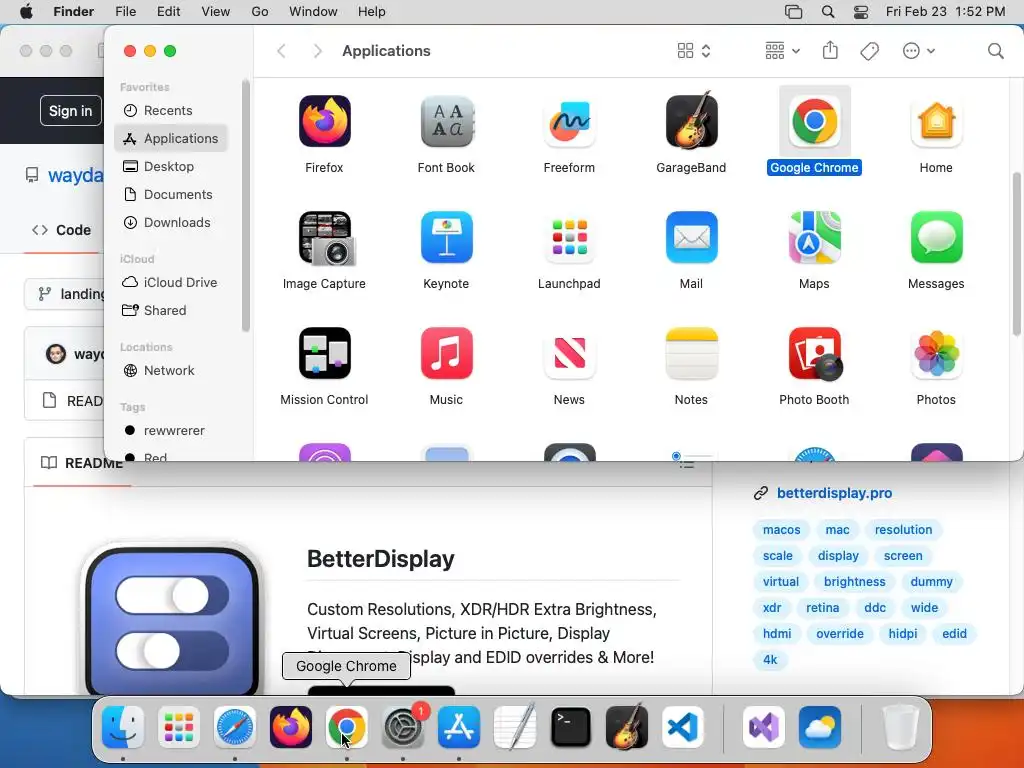The image size is (1024, 768).
Task: Select the Freeform app icon
Action: point(569,121)
